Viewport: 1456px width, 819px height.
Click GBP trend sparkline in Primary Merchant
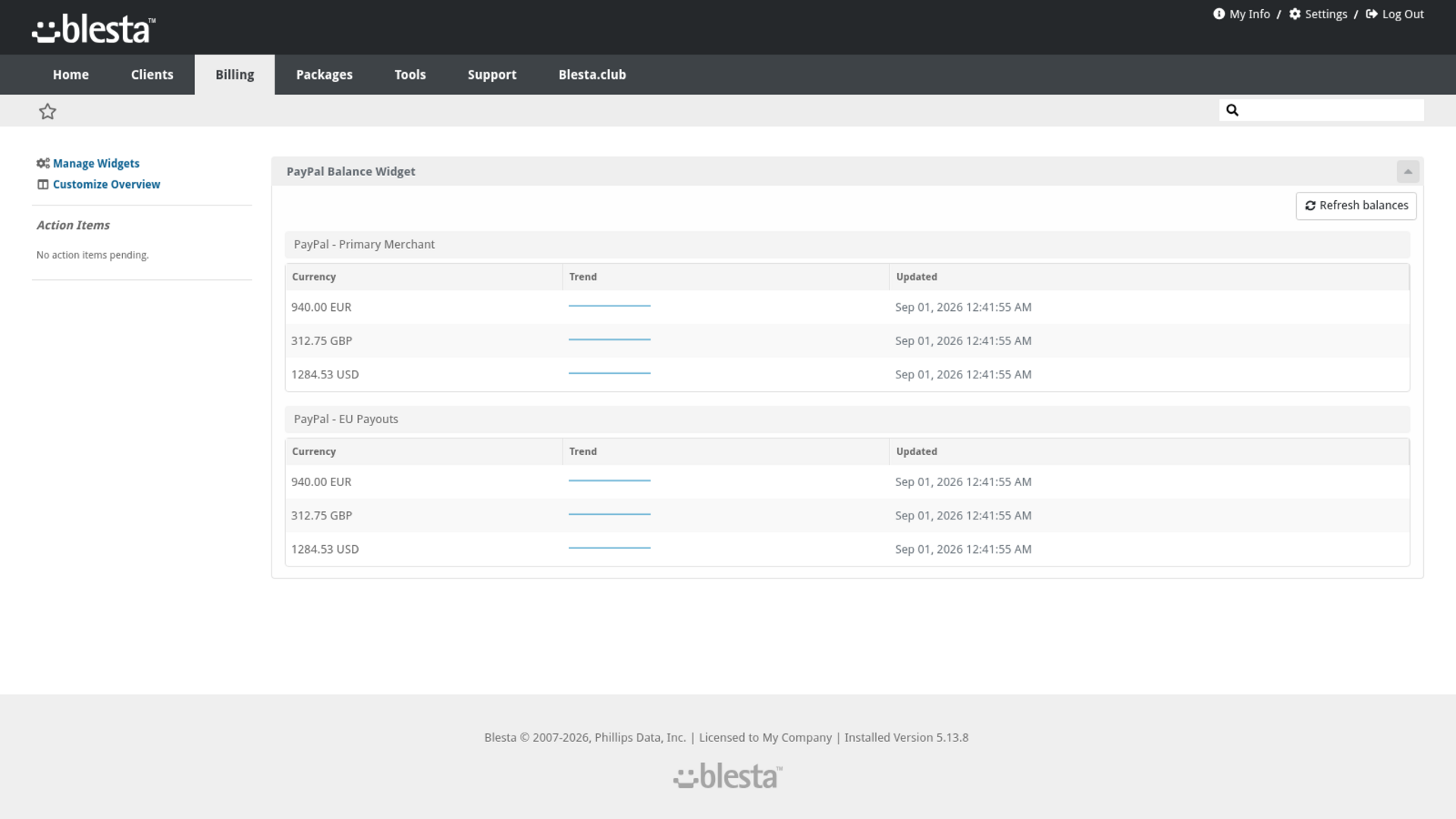610,339
